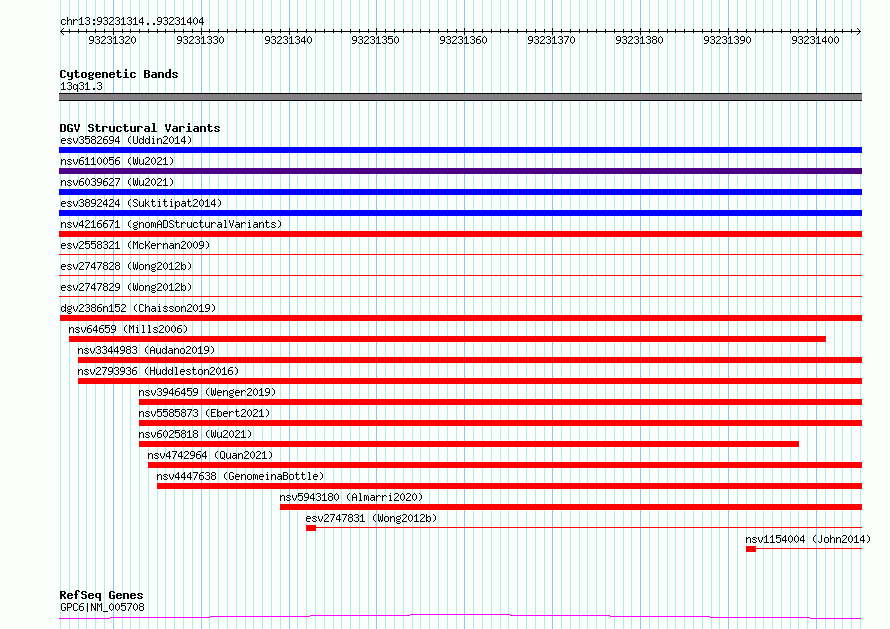The image size is (890, 629).
Task: Open dgv2386n152 (Chaisson2019) label
Action: [x=138, y=308]
